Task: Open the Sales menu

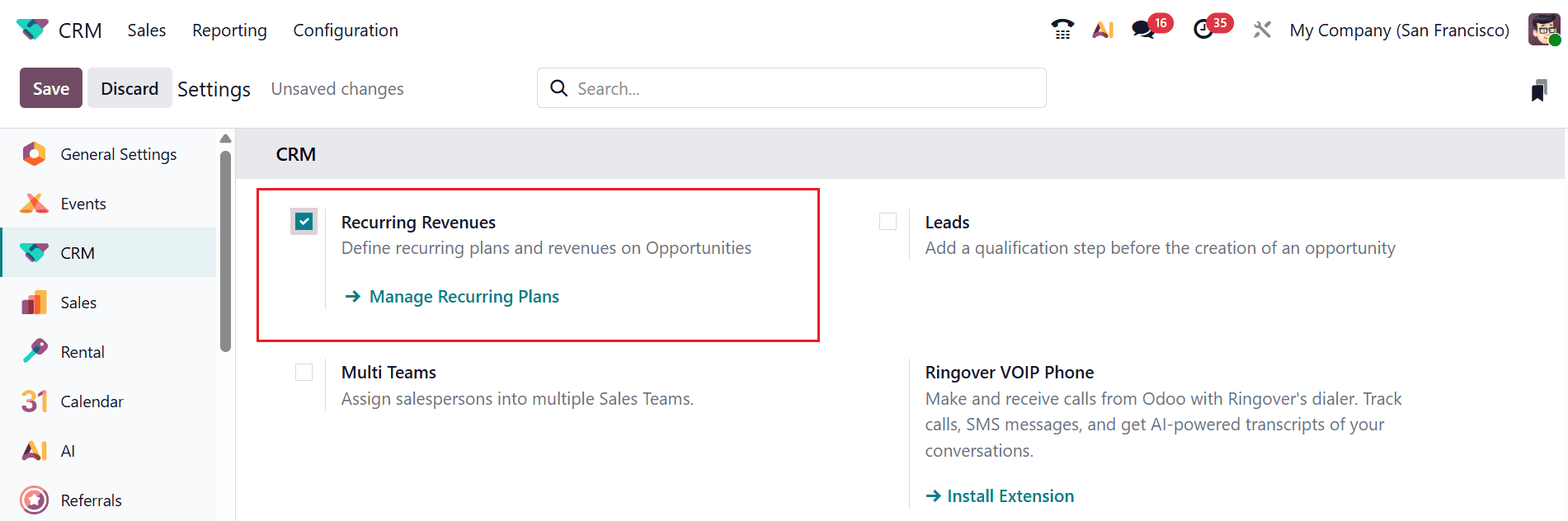Action: click(147, 30)
